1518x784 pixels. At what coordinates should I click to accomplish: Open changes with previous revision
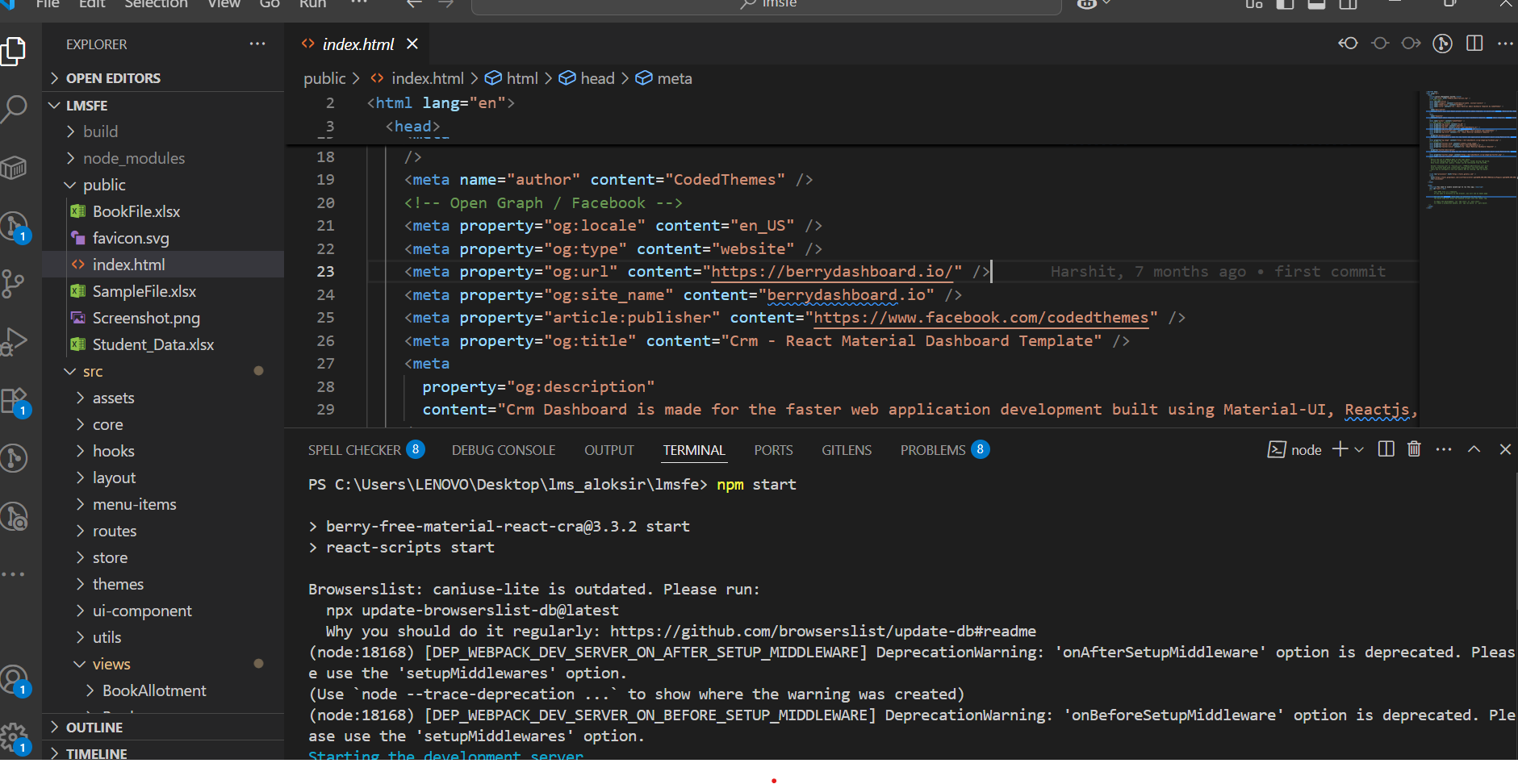[x=1348, y=44]
